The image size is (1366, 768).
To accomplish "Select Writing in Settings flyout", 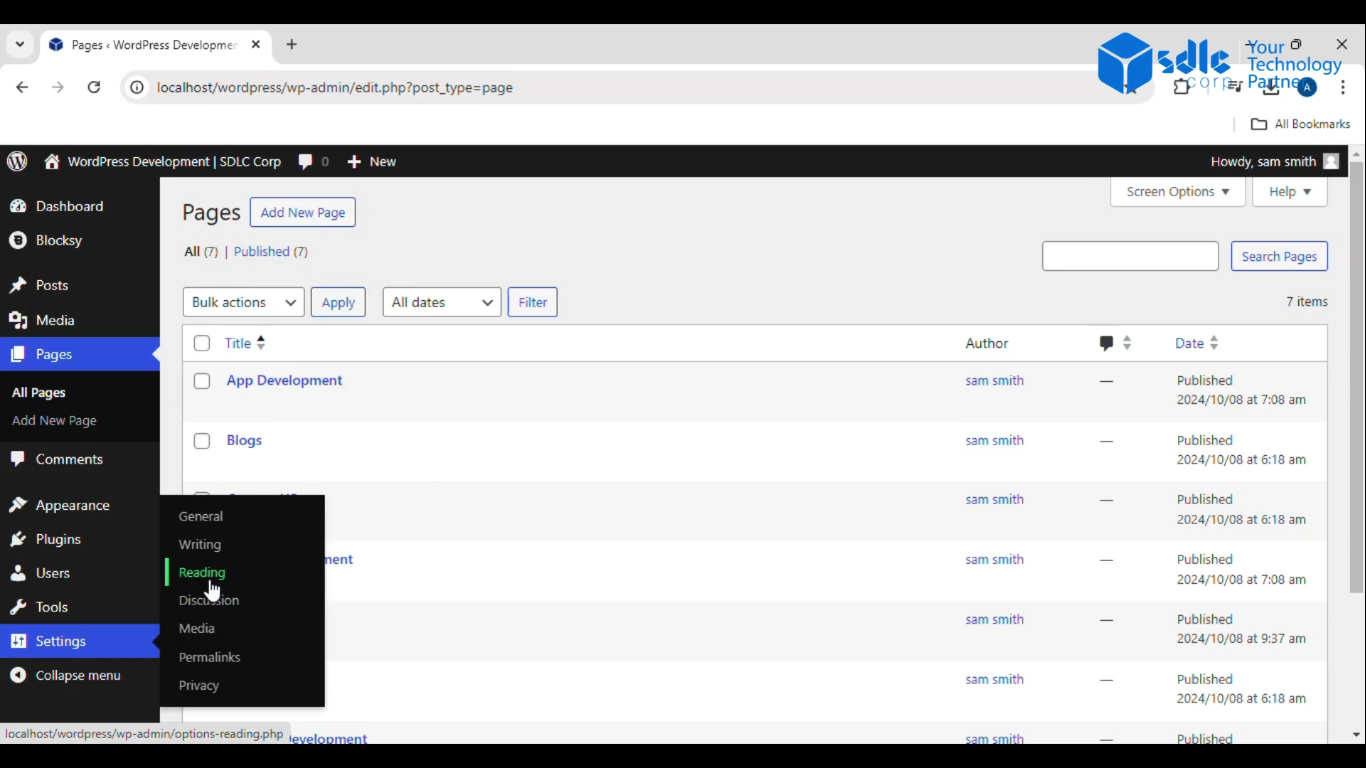I will (x=200, y=544).
